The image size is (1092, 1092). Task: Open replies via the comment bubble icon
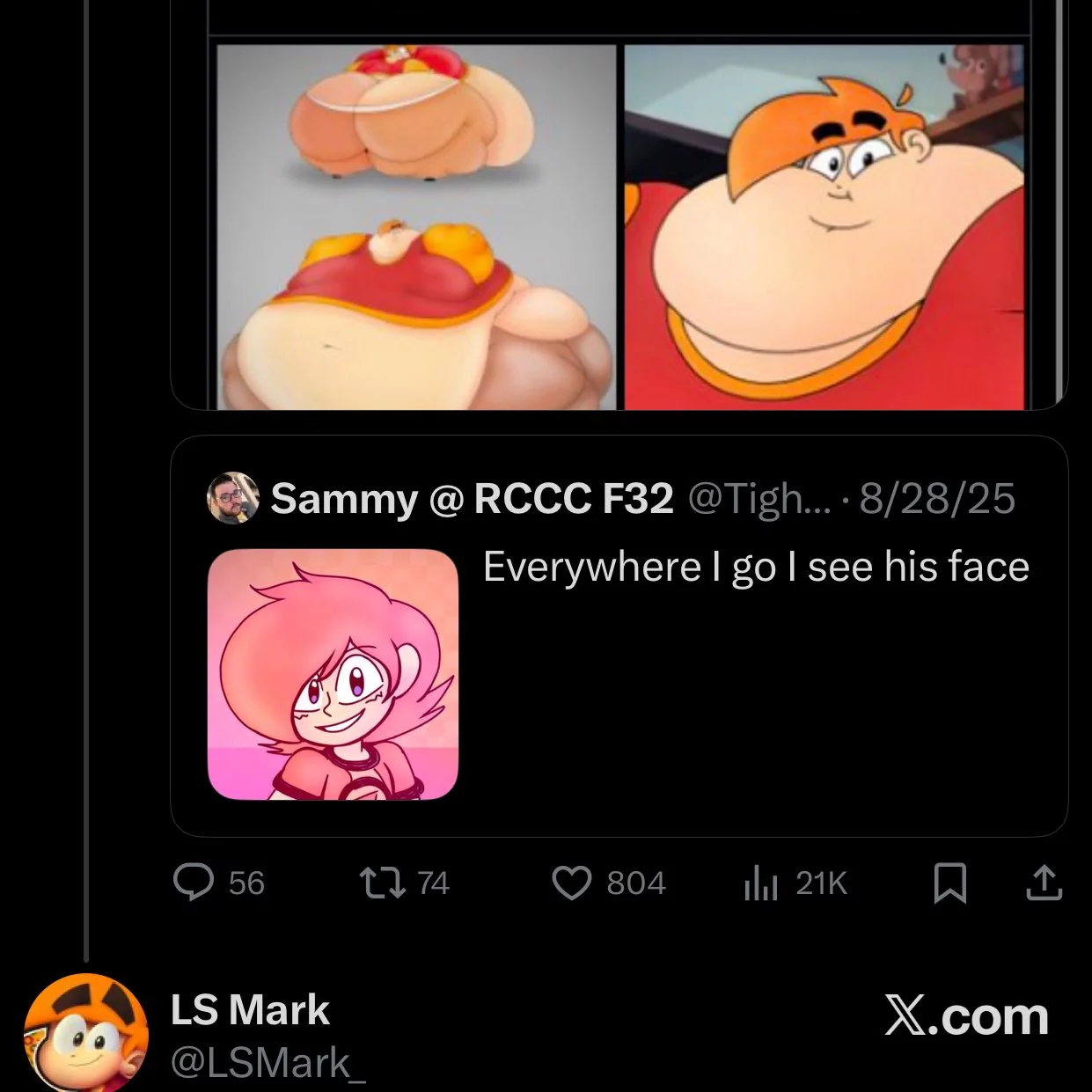(x=193, y=883)
